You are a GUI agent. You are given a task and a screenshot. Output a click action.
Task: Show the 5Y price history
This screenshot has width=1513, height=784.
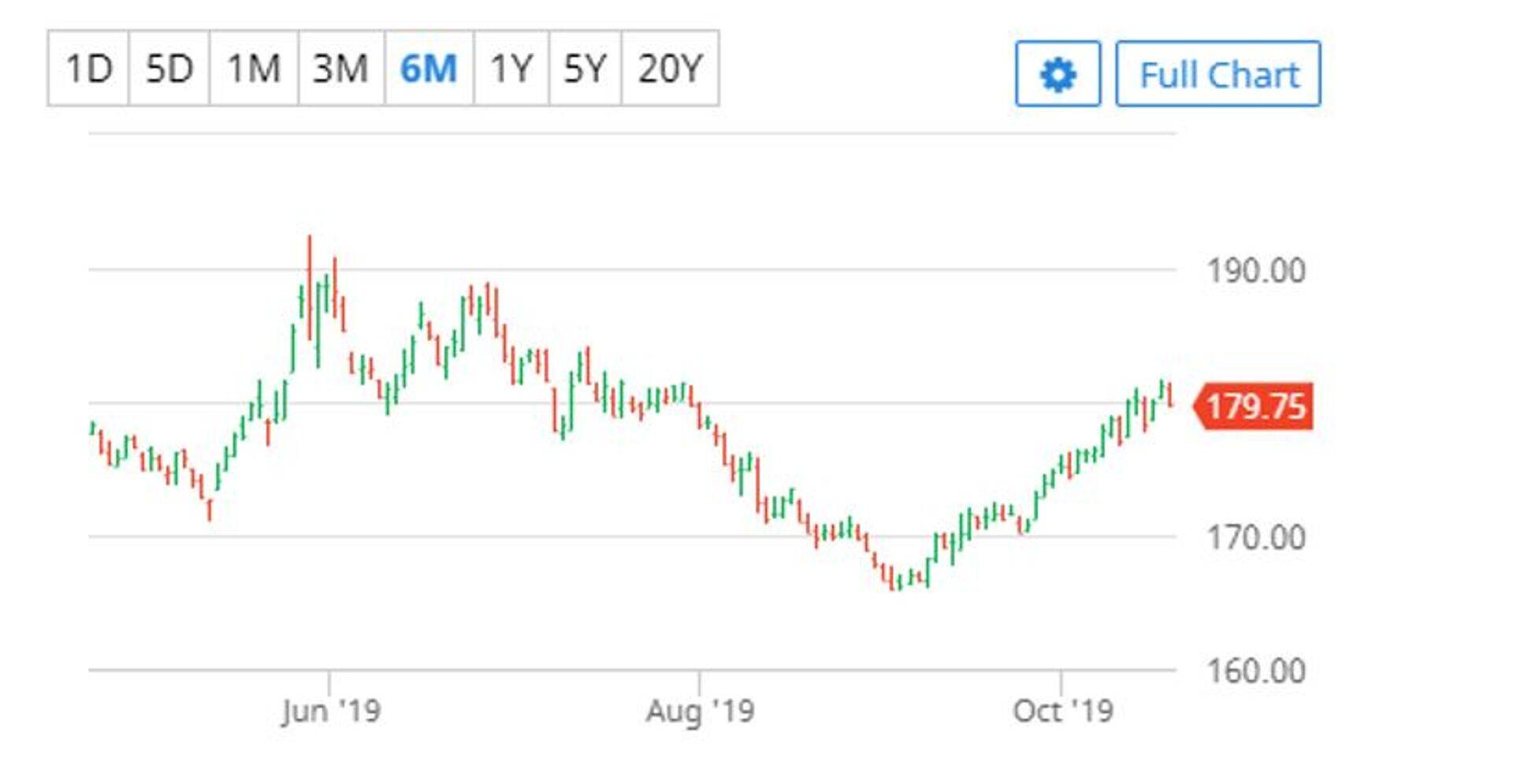pos(585,69)
